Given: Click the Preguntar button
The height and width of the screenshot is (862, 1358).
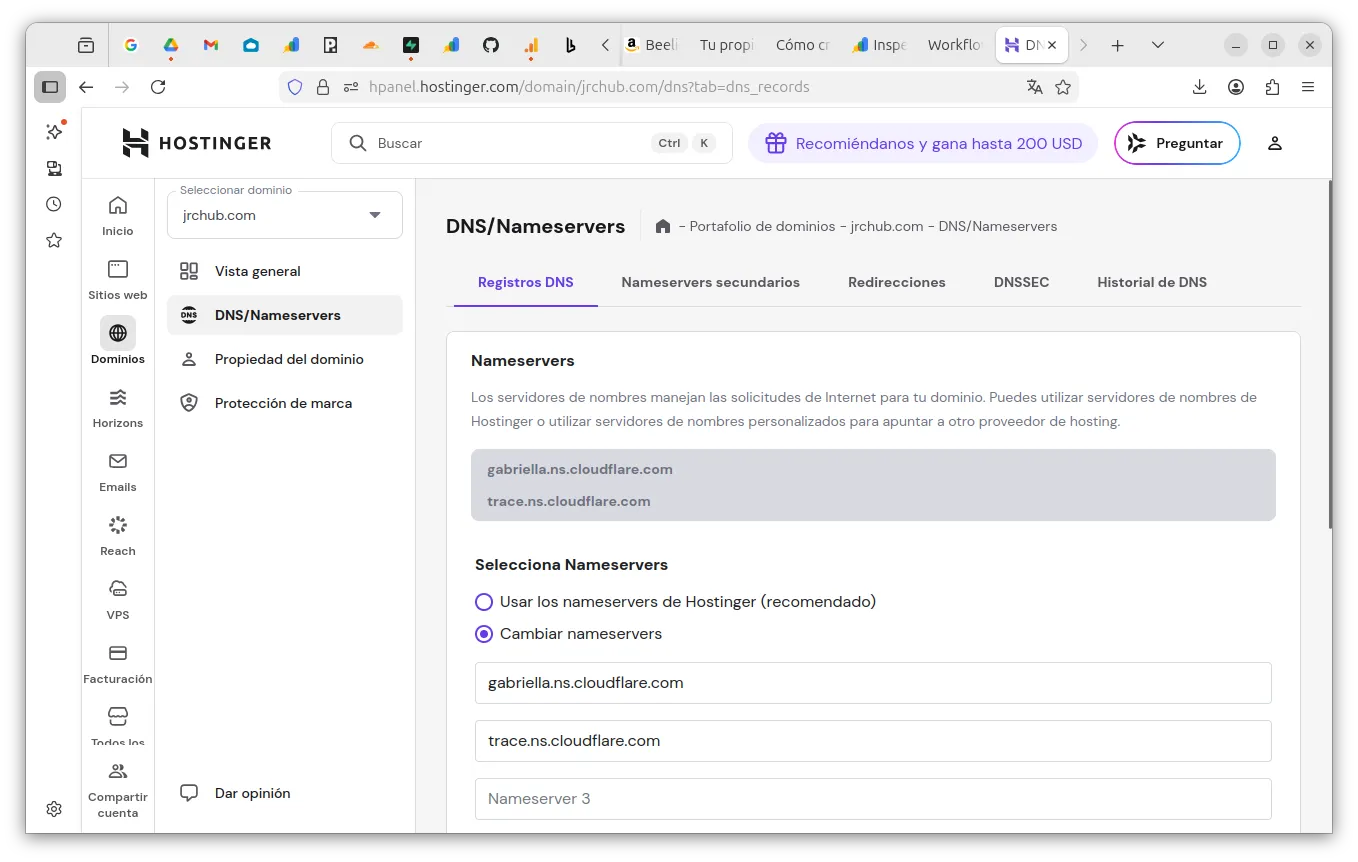Looking at the screenshot, I should pyautogui.click(x=1177, y=143).
